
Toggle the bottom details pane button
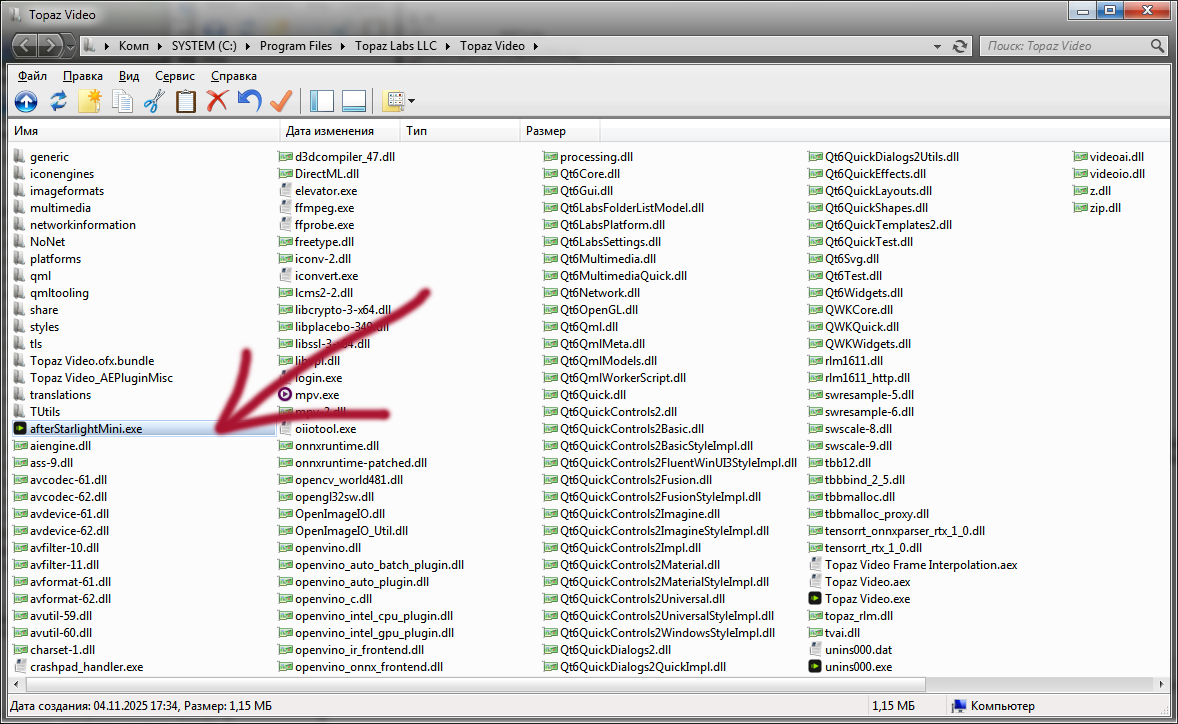[354, 101]
